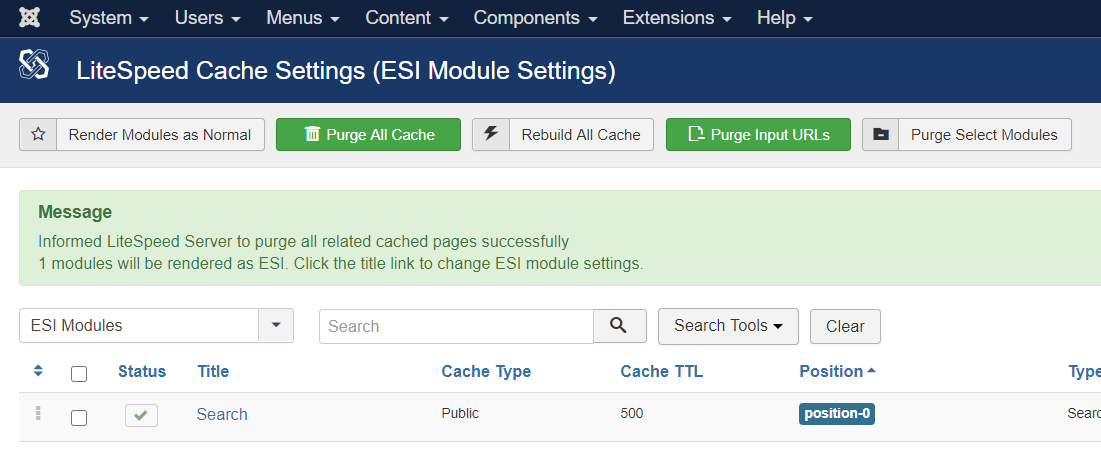Viewport: 1101px width, 467px height.
Task: Click the ordering sort arrows column icon
Action: 39,371
